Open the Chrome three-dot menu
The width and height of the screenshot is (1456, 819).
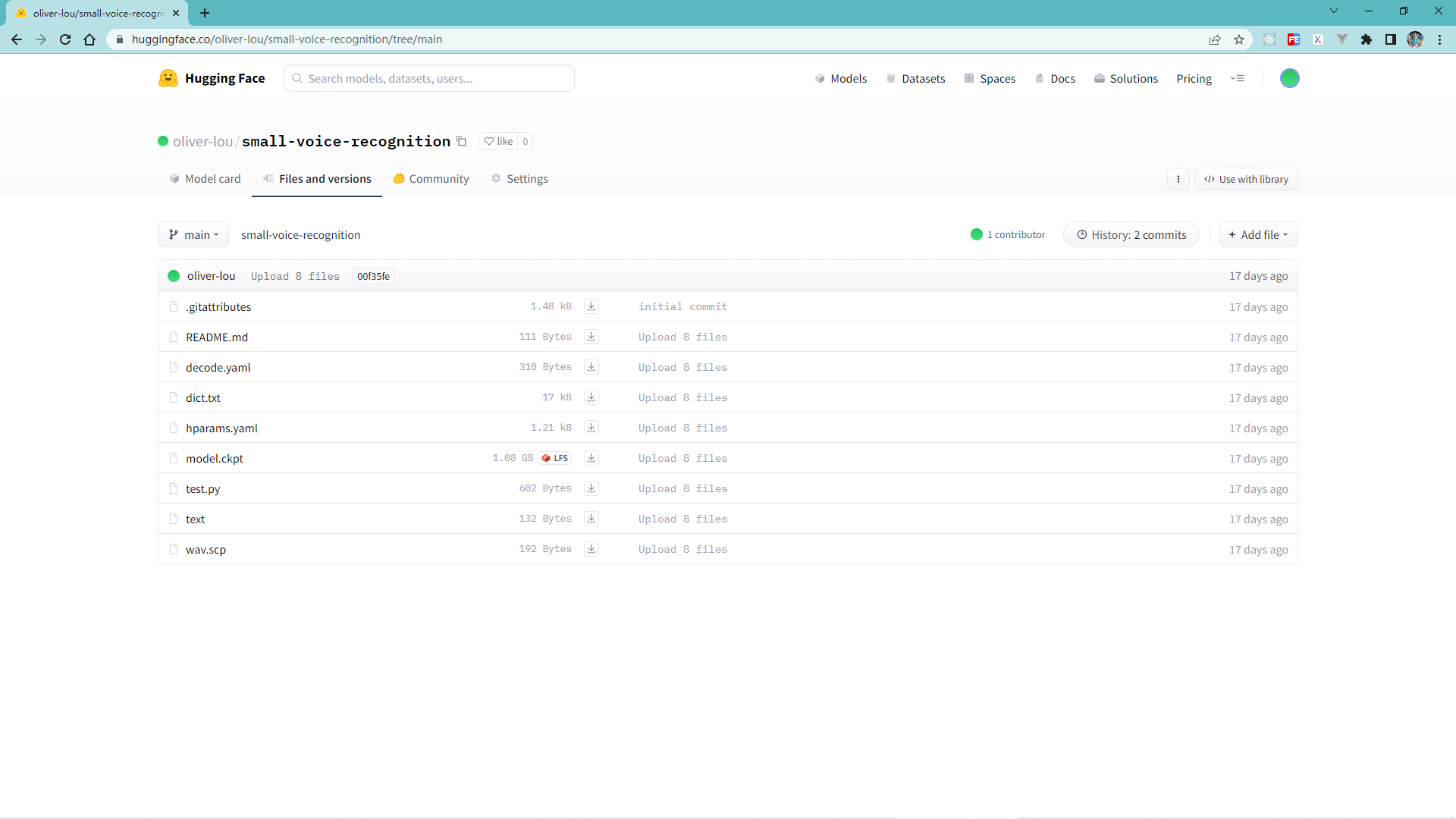(x=1439, y=39)
